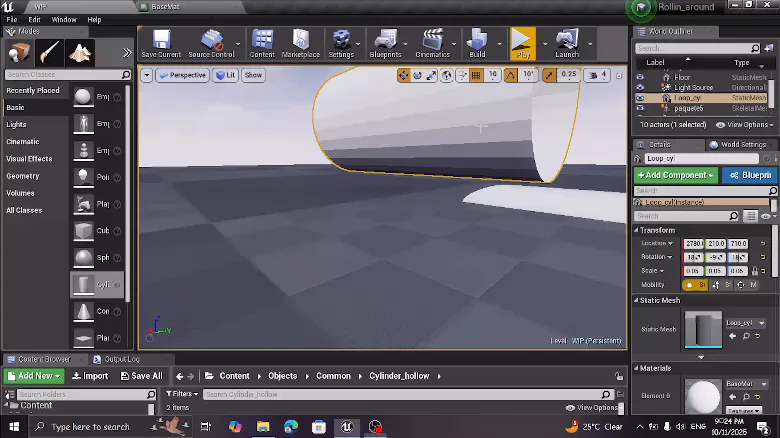Open Unreal Engine from Windows taskbar

(x=347, y=427)
